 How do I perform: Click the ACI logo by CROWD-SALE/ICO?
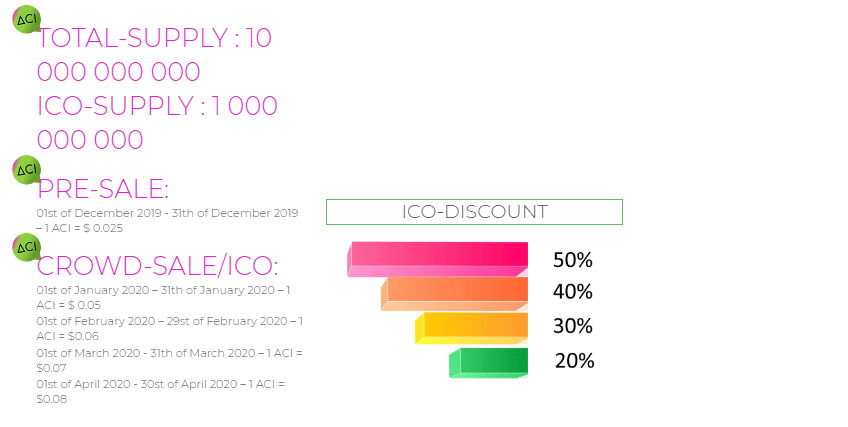pos(26,247)
